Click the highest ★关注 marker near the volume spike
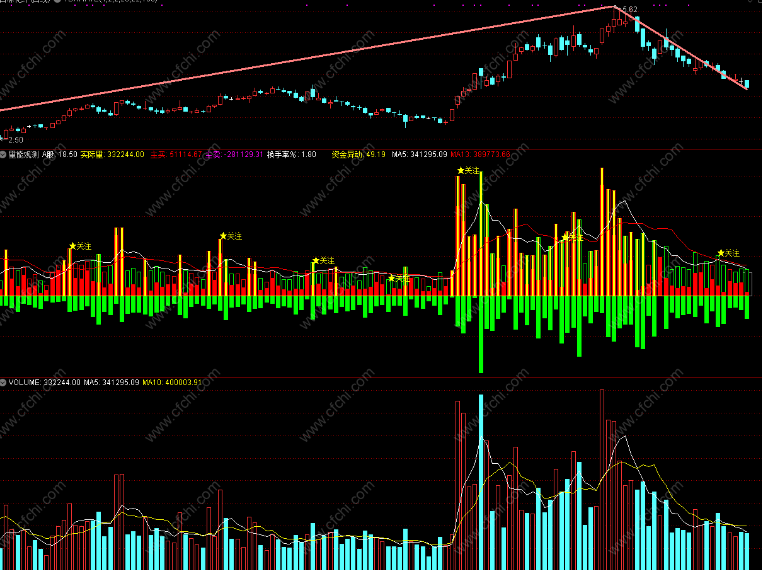Screen dimensions: 762x570 [468, 171]
